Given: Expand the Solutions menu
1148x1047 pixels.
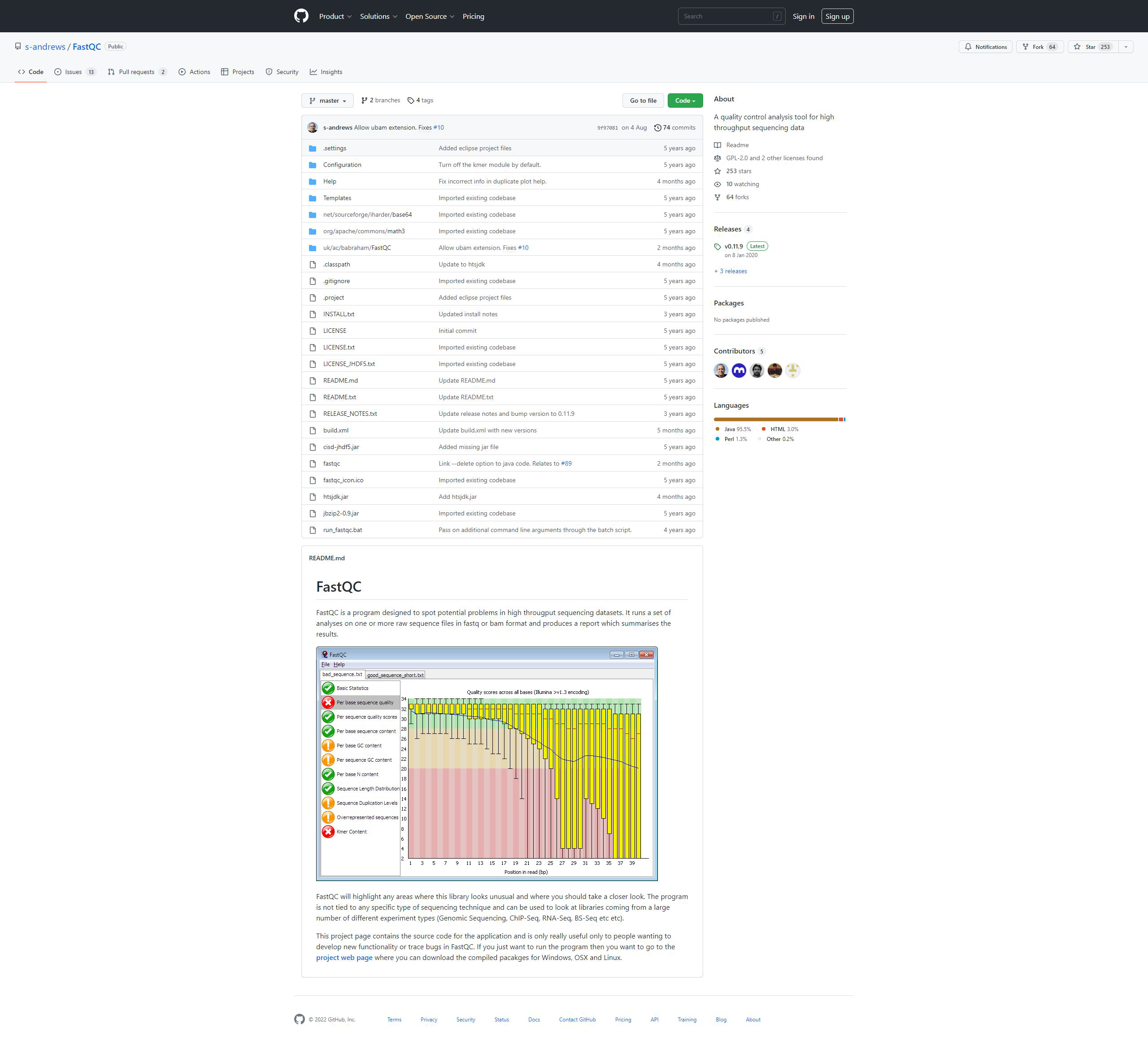Looking at the screenshot, I should [378, 17].
